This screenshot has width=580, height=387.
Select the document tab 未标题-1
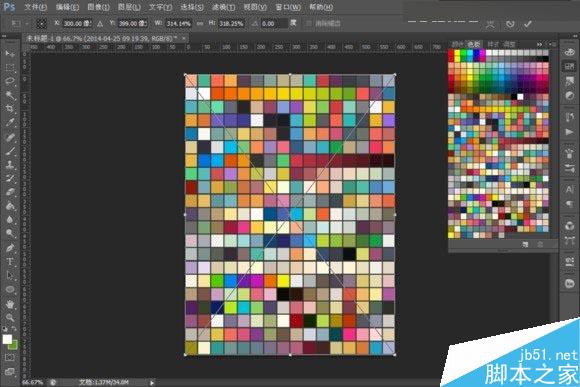[x=102, y=38]
